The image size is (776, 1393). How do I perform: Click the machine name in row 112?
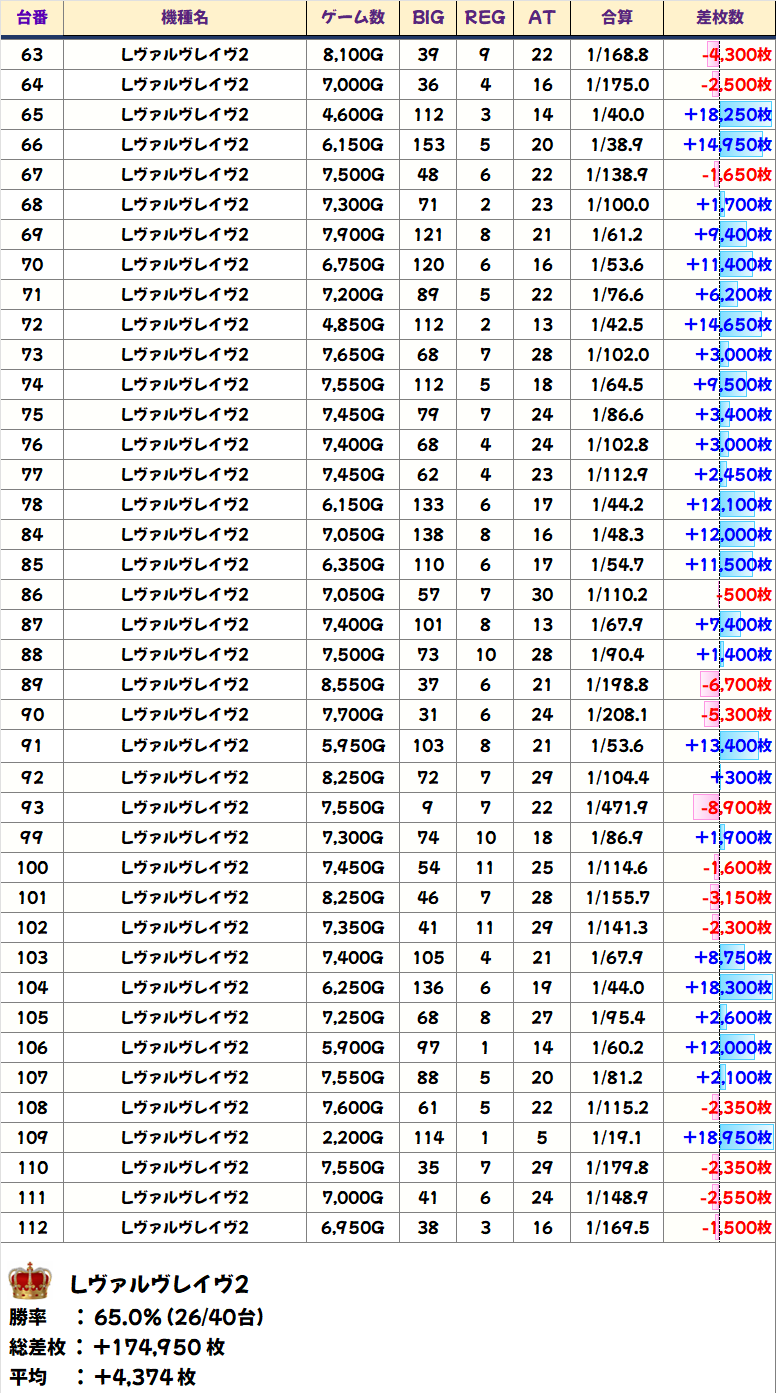[184, 1227]
